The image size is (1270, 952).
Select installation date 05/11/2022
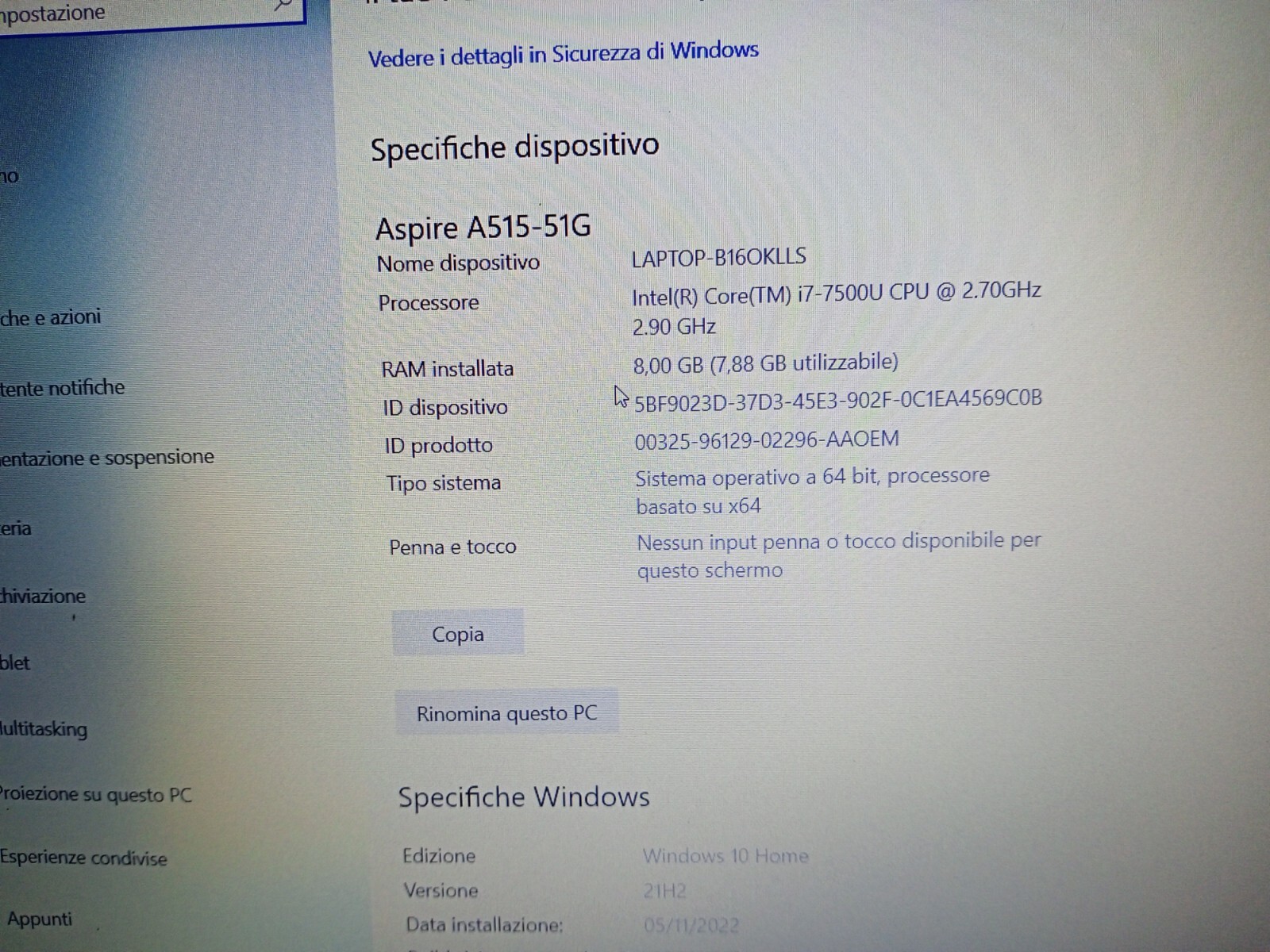coord(691,925)
